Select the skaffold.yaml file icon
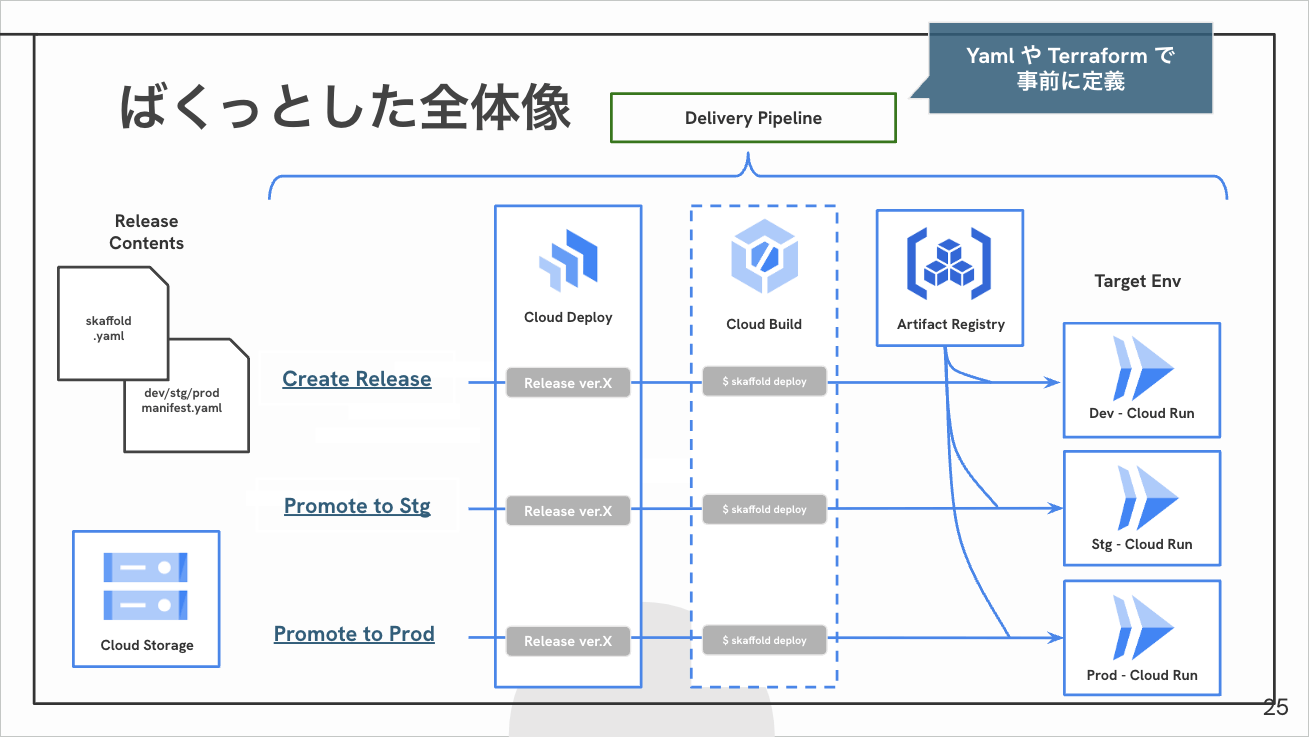Viewport: 1309px width, 737px height. coord(112,323)
